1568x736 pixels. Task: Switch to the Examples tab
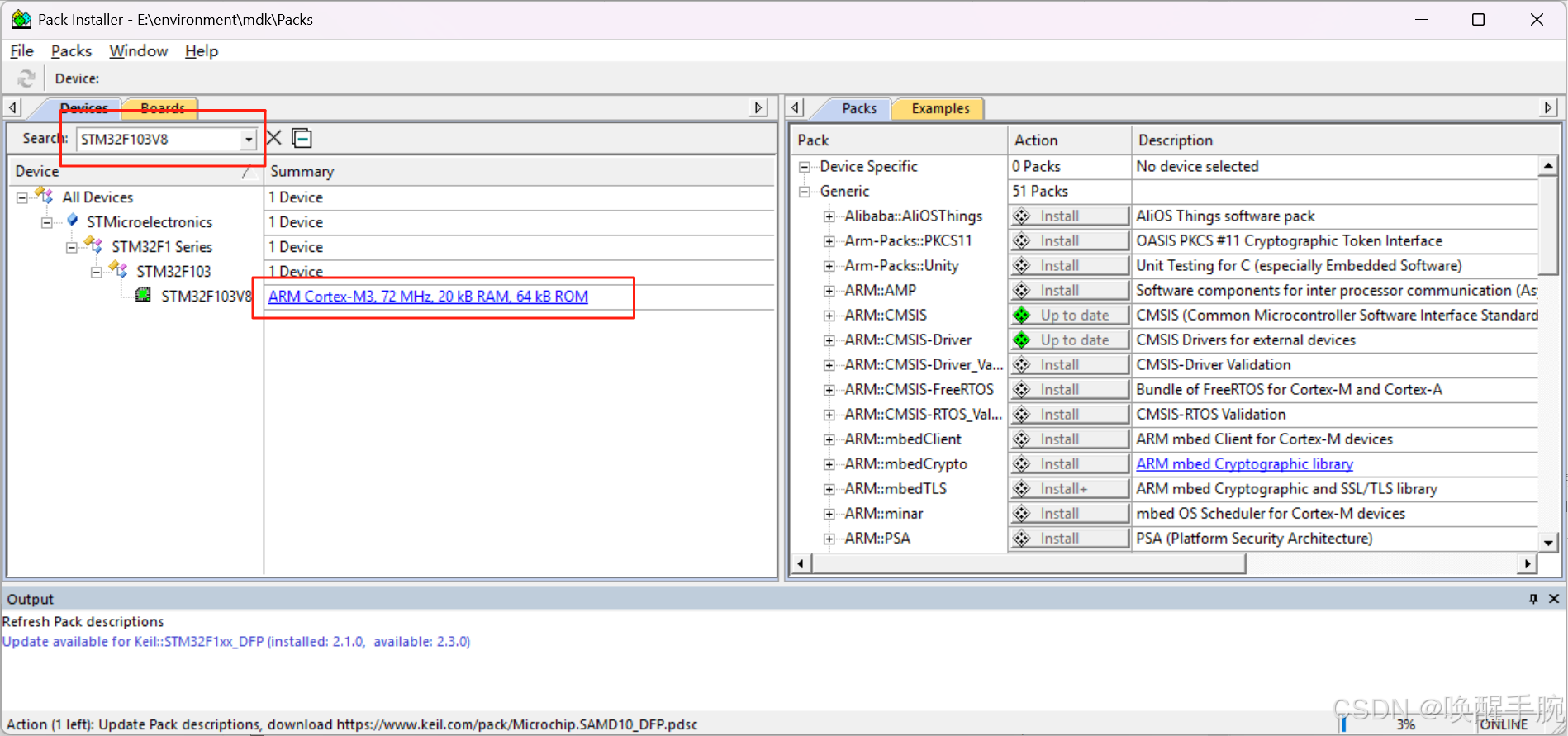pyautogui.click(x=940, y=108)
